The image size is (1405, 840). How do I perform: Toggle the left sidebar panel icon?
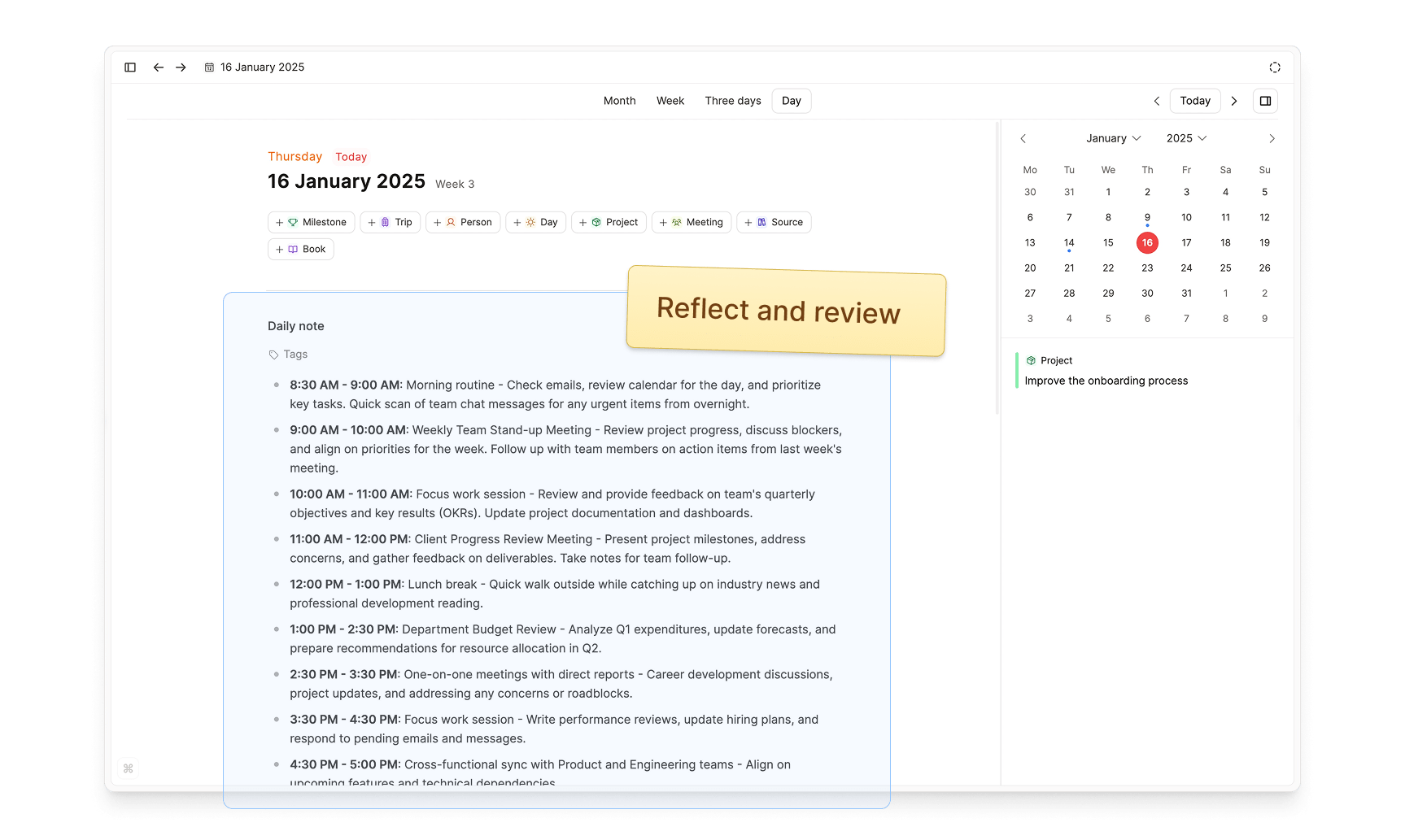click(130, 67)
